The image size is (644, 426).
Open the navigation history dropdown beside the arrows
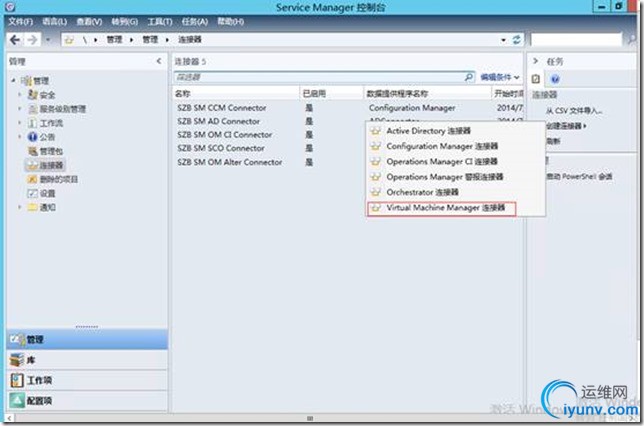pyautogui.click(x=48, y=40)
